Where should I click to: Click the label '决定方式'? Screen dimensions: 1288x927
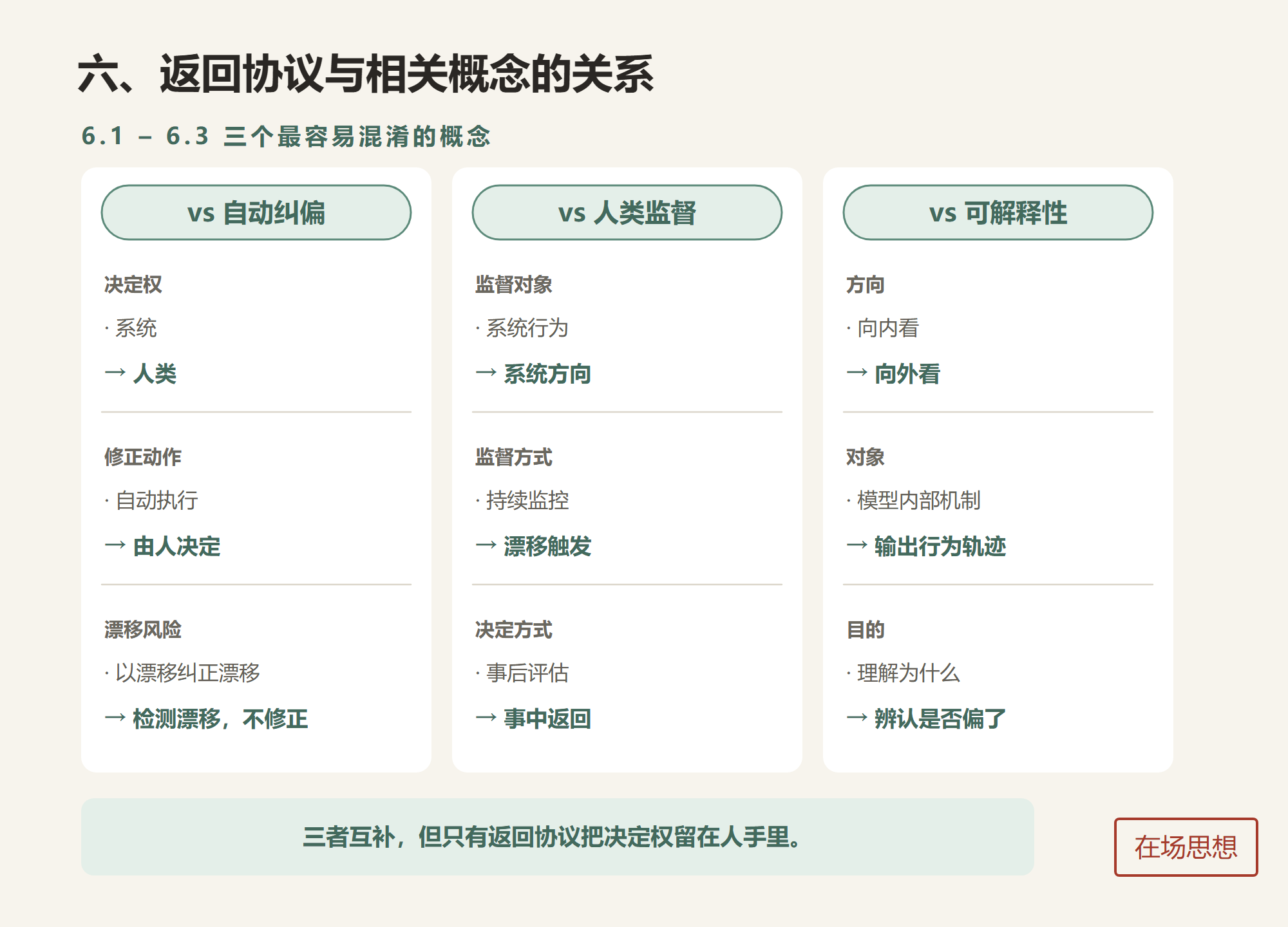click(514, 630)
